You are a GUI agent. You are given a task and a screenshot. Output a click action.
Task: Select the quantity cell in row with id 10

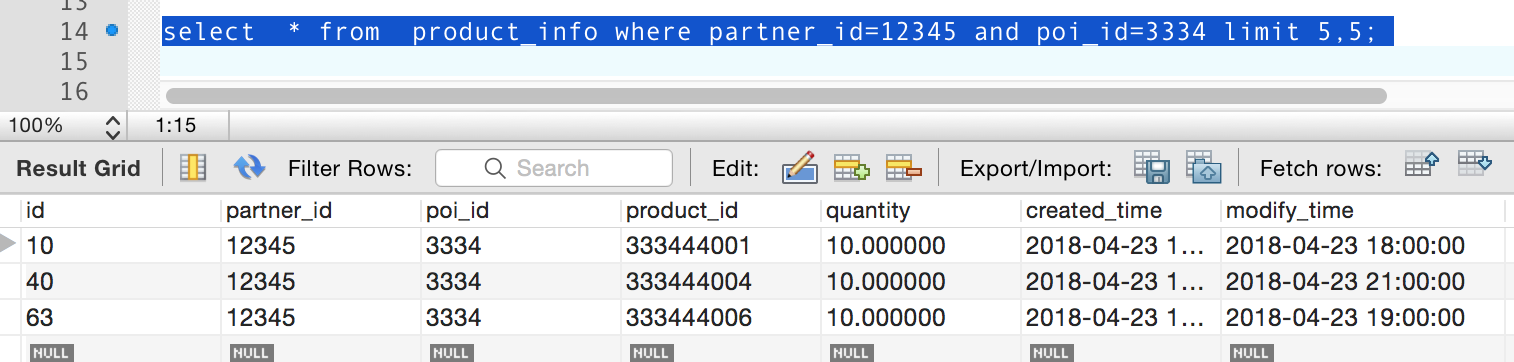[x=921, y=246]
